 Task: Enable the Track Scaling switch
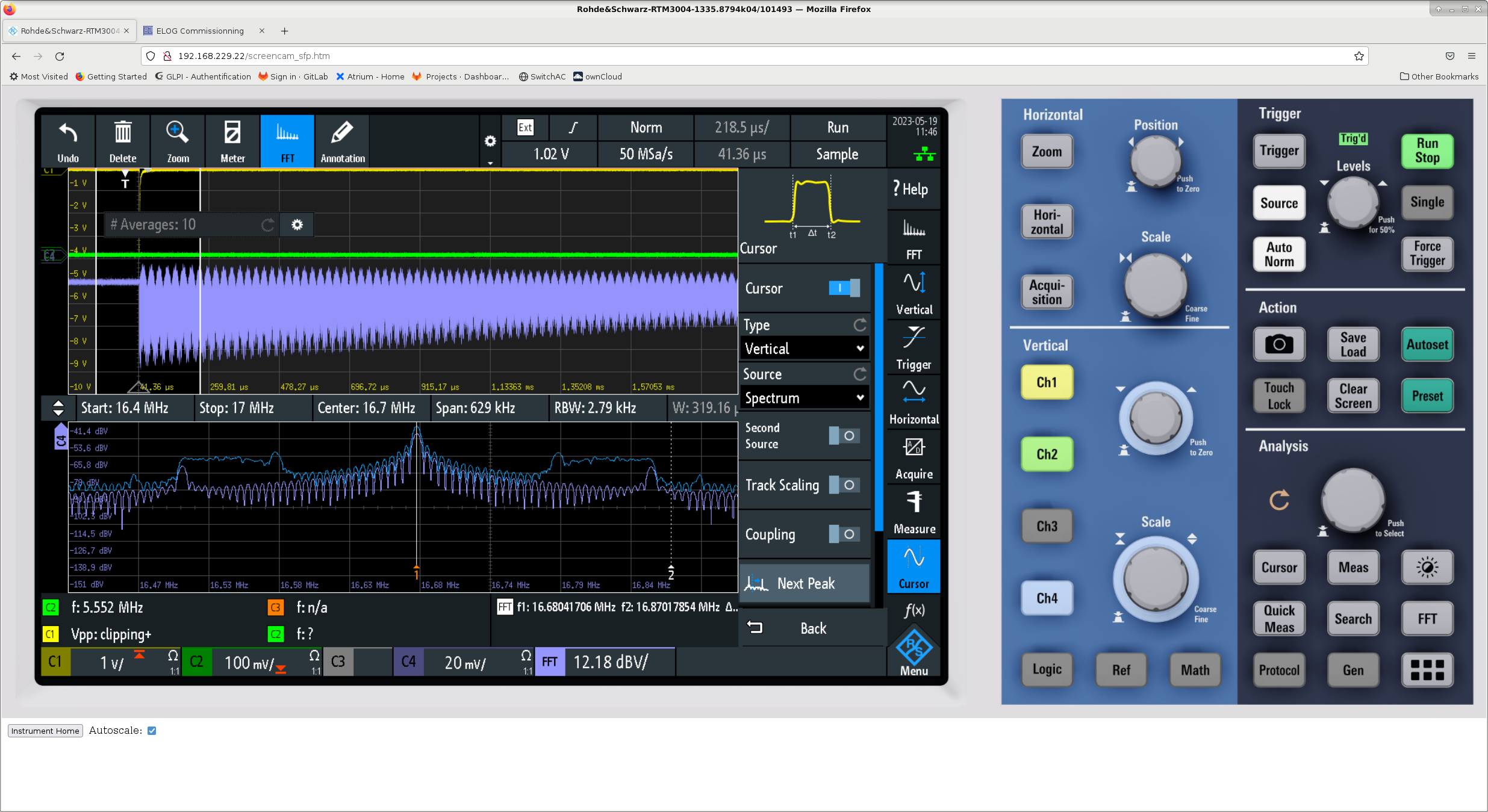point(844,485)
